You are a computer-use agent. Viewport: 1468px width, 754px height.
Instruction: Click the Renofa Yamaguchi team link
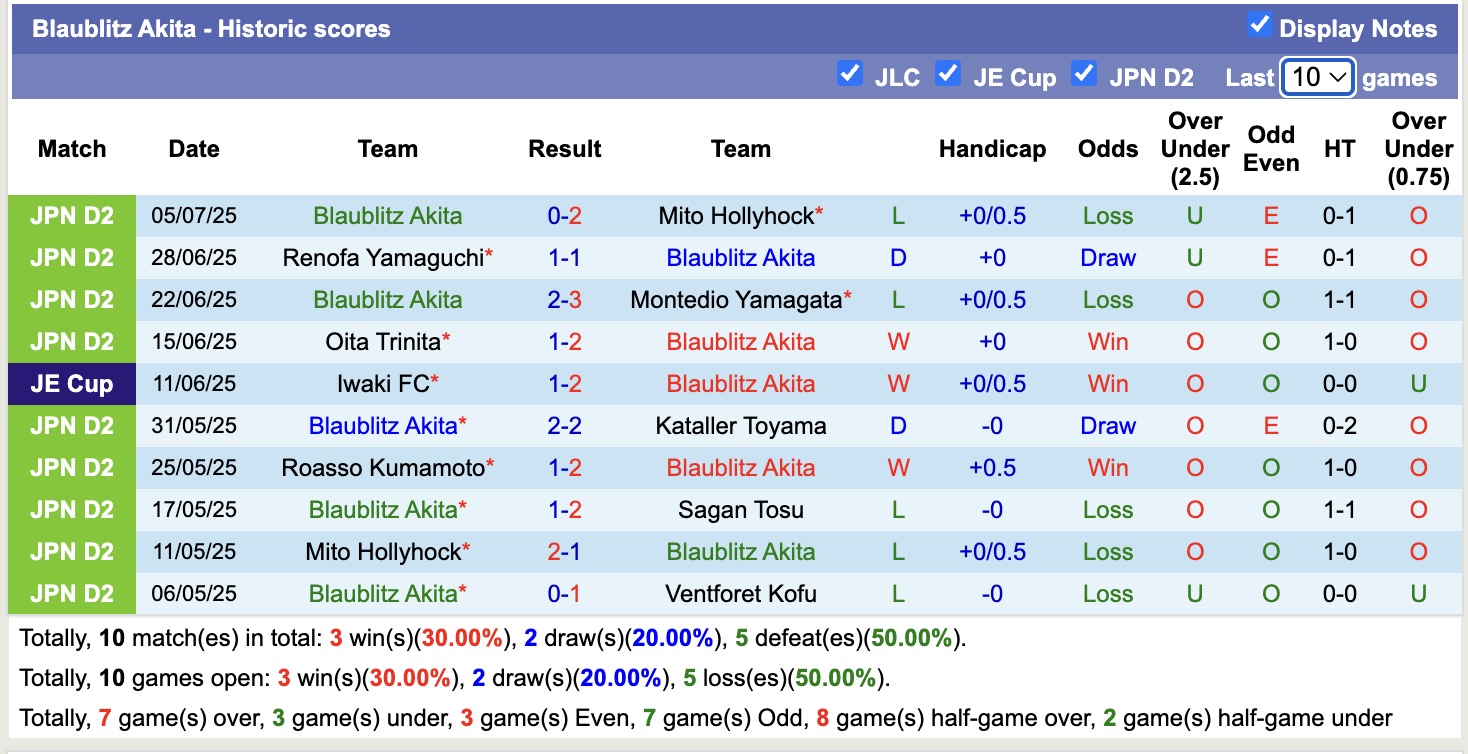[383, 258]
